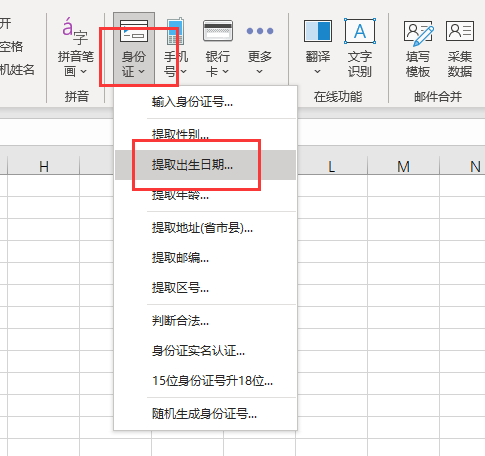Click the 银行卡 bank card icon
485x456 pixels.
(218, 31)
